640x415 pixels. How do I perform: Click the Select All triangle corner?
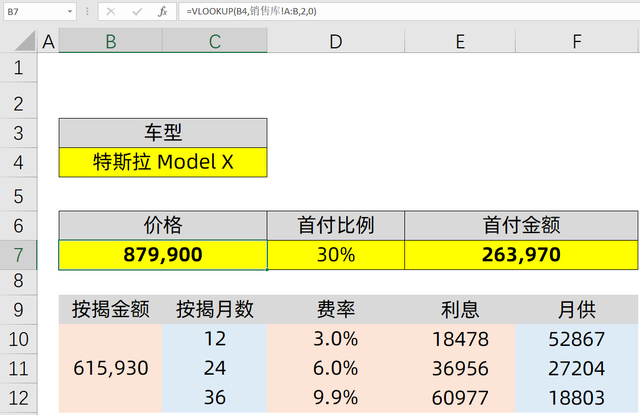coord(24,41)
